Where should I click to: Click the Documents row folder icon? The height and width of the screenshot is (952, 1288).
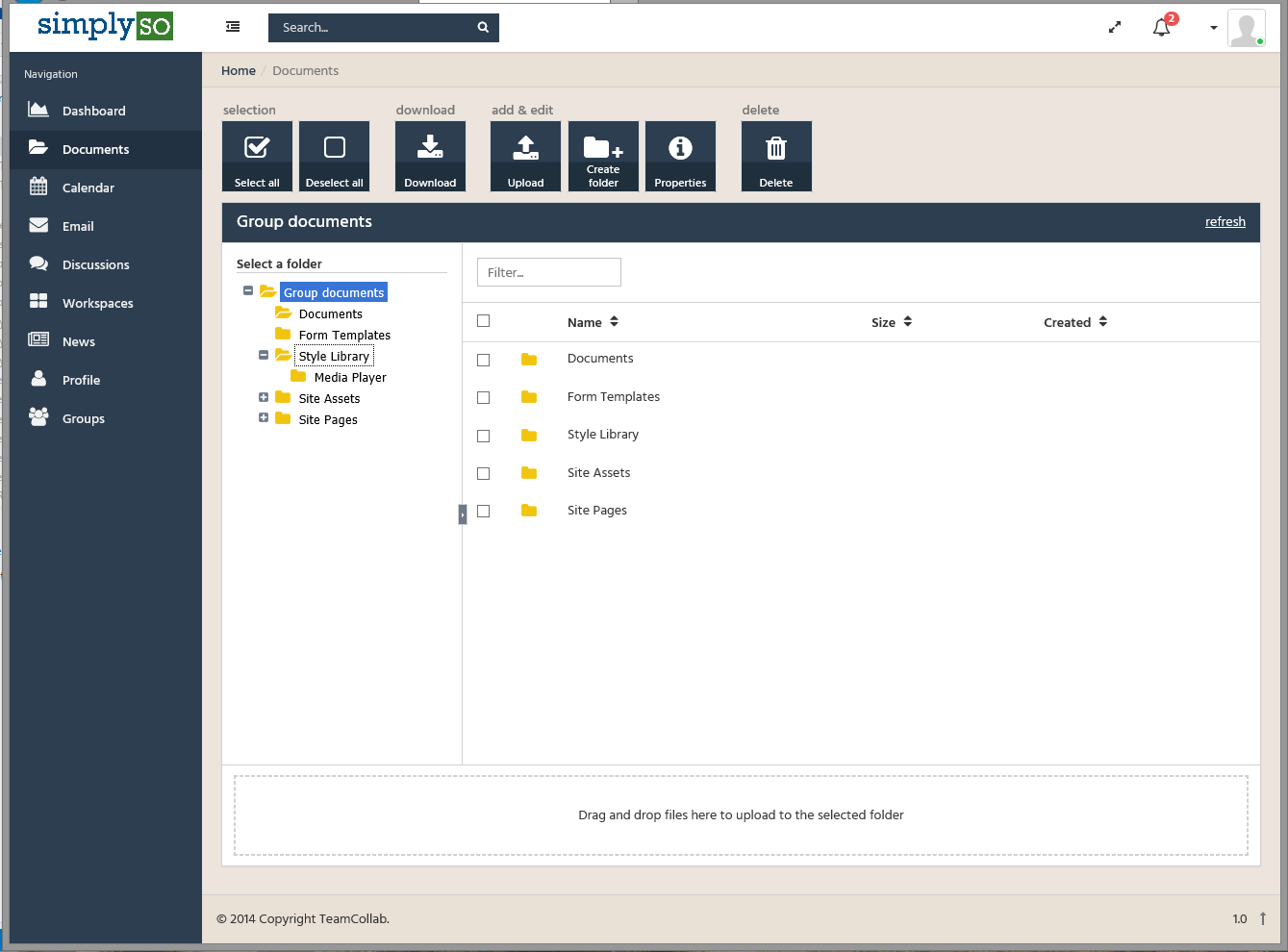tap(529, 359)
